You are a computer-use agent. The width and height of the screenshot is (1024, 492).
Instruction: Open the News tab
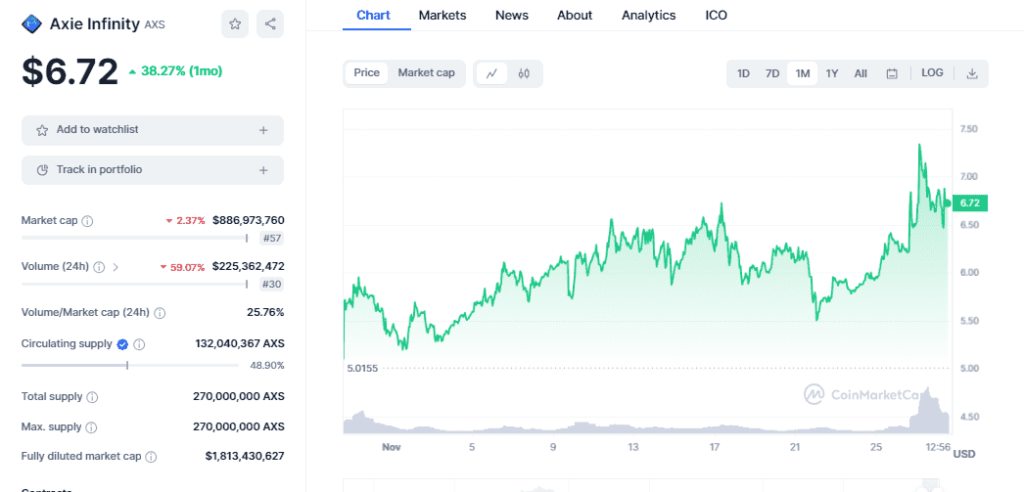coord(512,15)
